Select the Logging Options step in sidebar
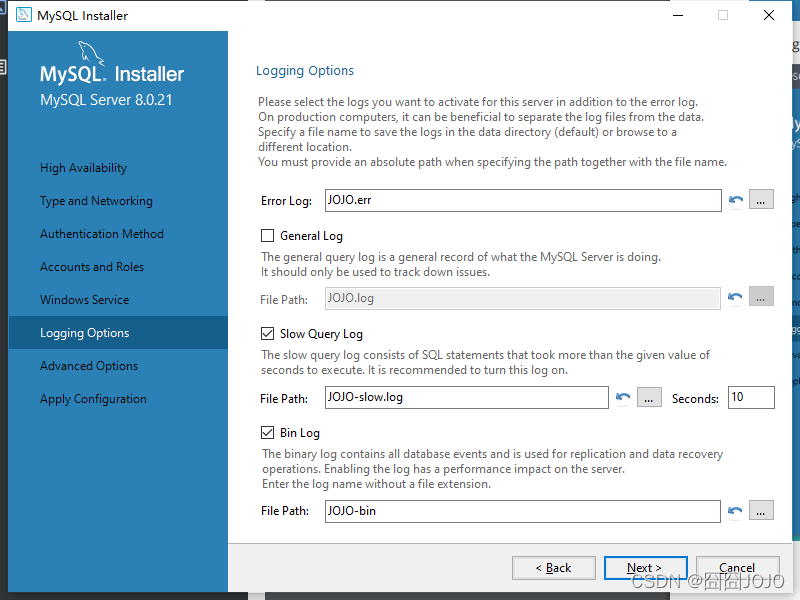 tap(118, 333)
